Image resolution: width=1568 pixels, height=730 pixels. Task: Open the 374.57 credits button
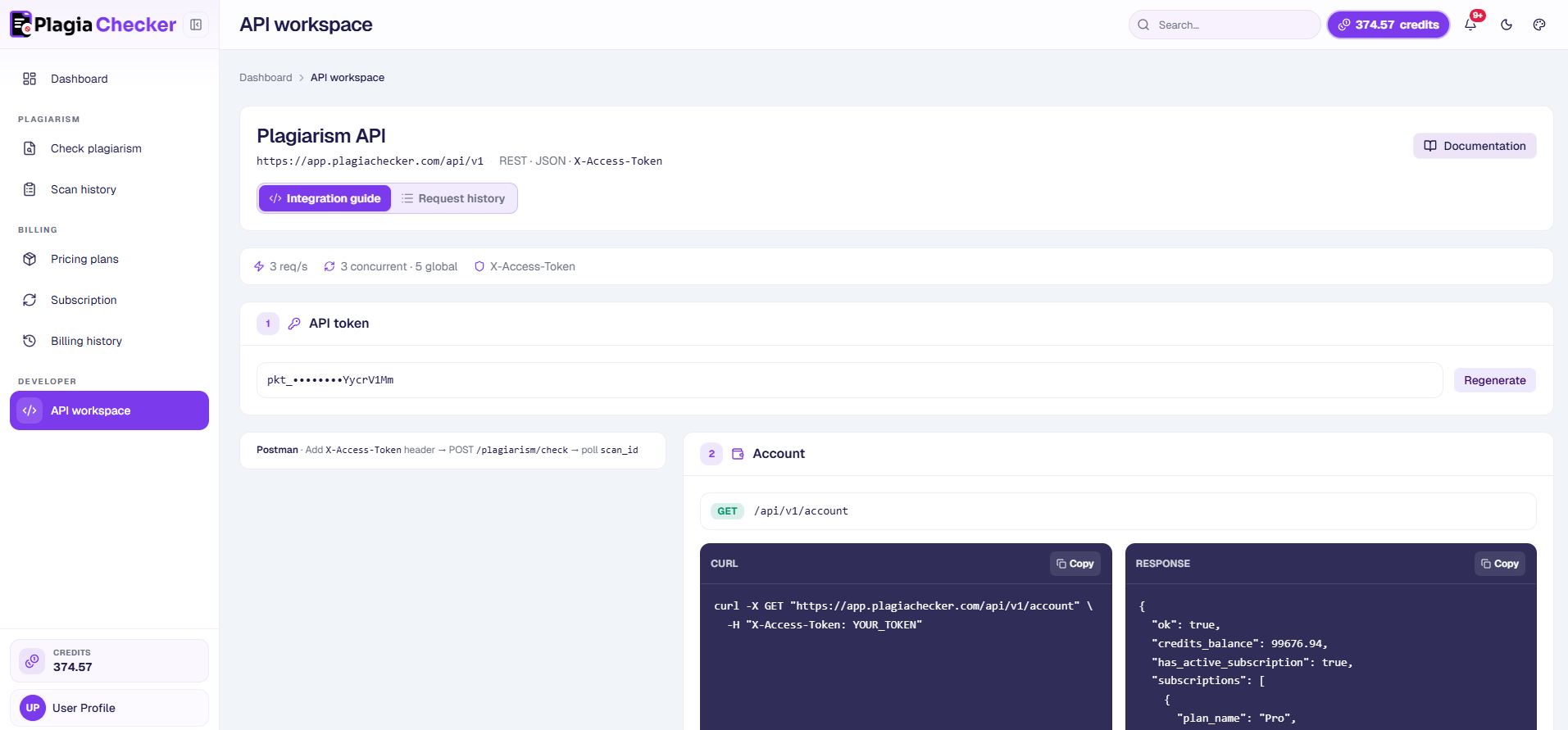[x=1388, y=25]
